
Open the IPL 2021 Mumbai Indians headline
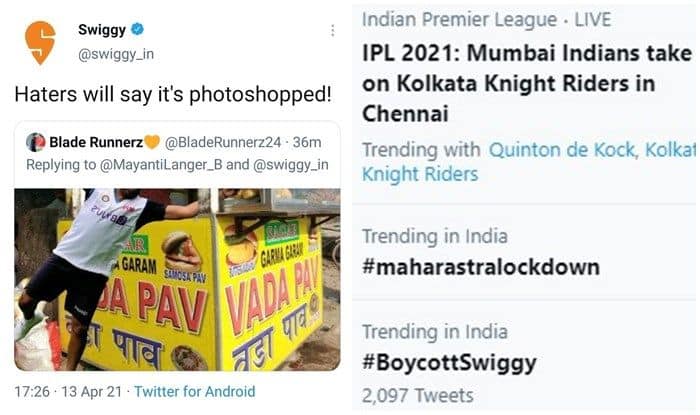click(528, 83)
